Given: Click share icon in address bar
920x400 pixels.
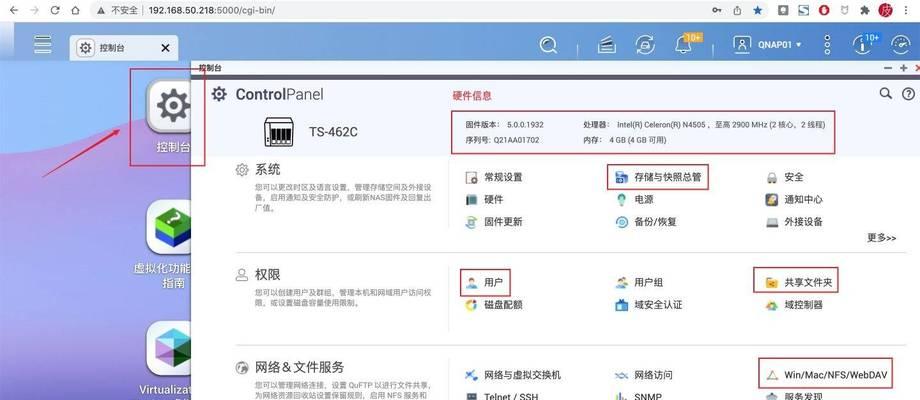Looking at the screenshot, I should pyautogui.click(x=737, y=10).
